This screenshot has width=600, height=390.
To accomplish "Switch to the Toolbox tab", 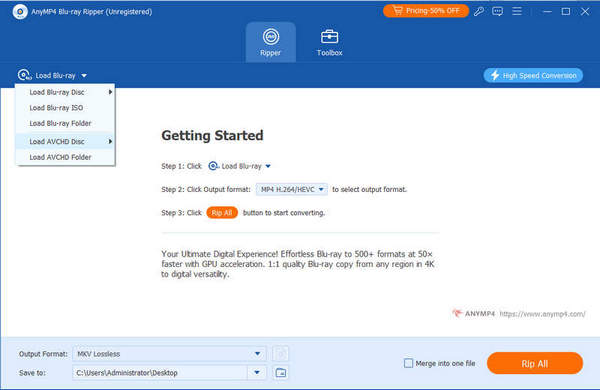I will (x=329, y=42).
